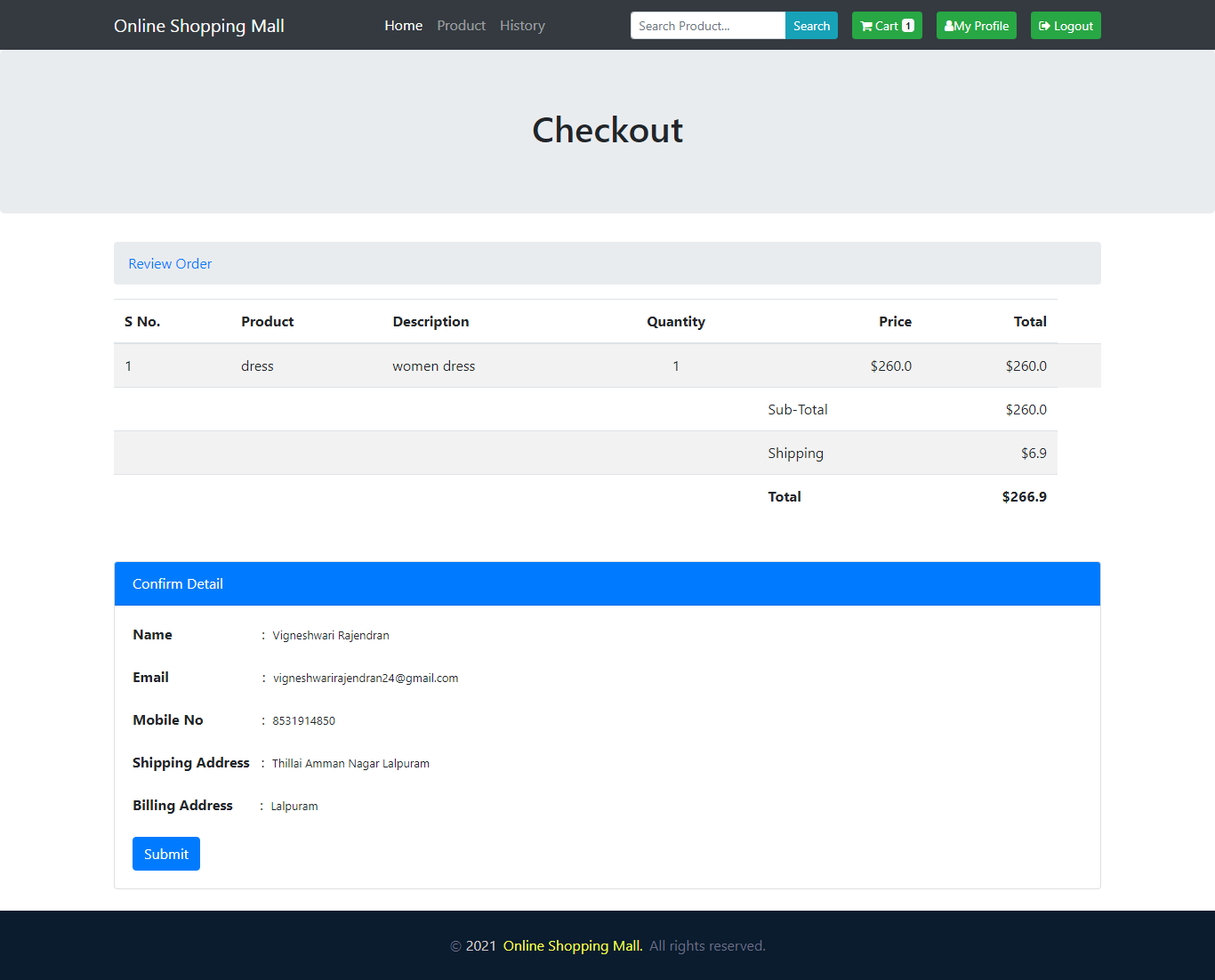
Task: Click the cart item count badge
Action: [x=908, y=26]
